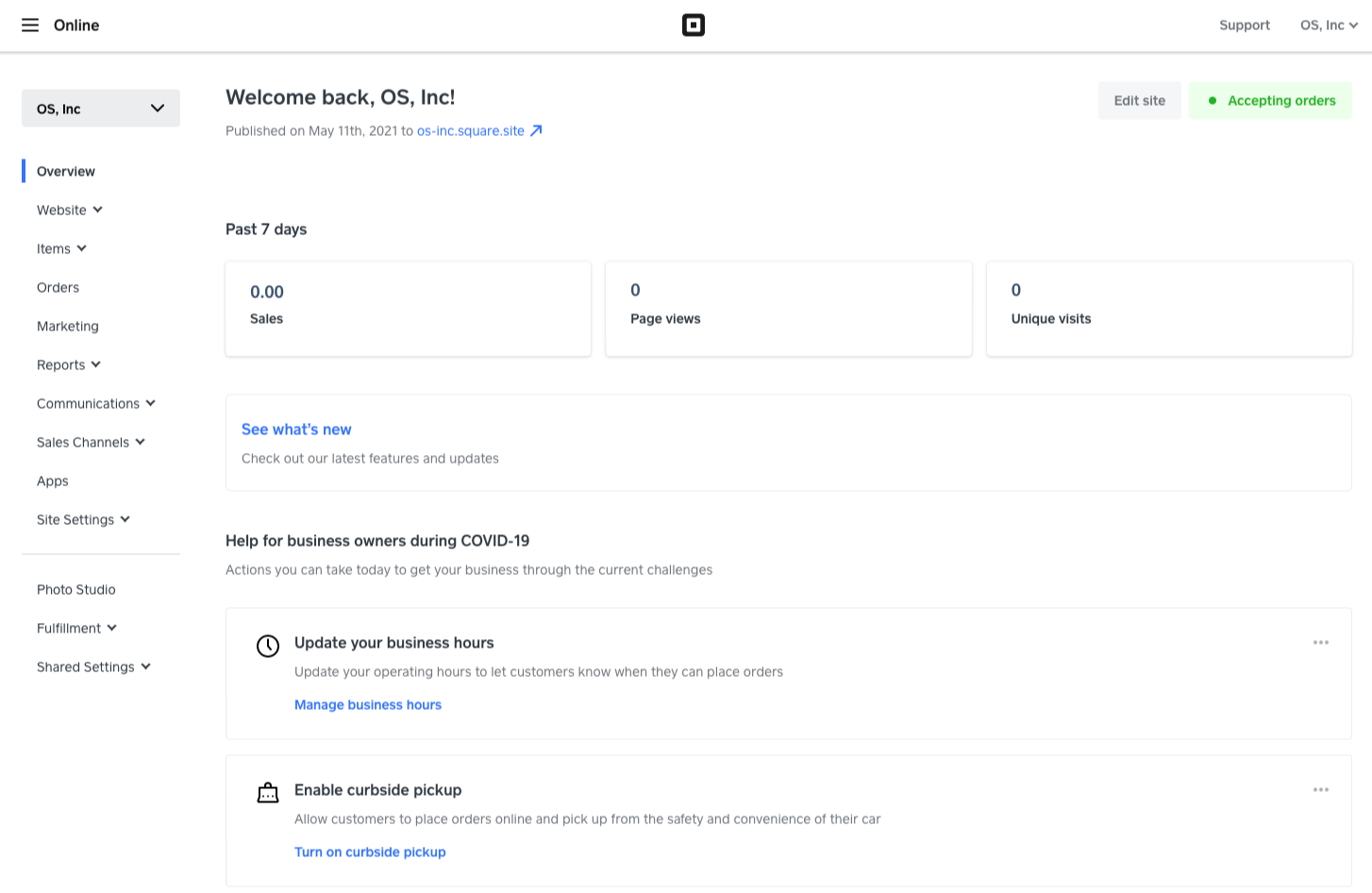The height and width of the screenshot is (893, 1372).
Task: Expand the Shared Settings menu section
Action: 94,667
